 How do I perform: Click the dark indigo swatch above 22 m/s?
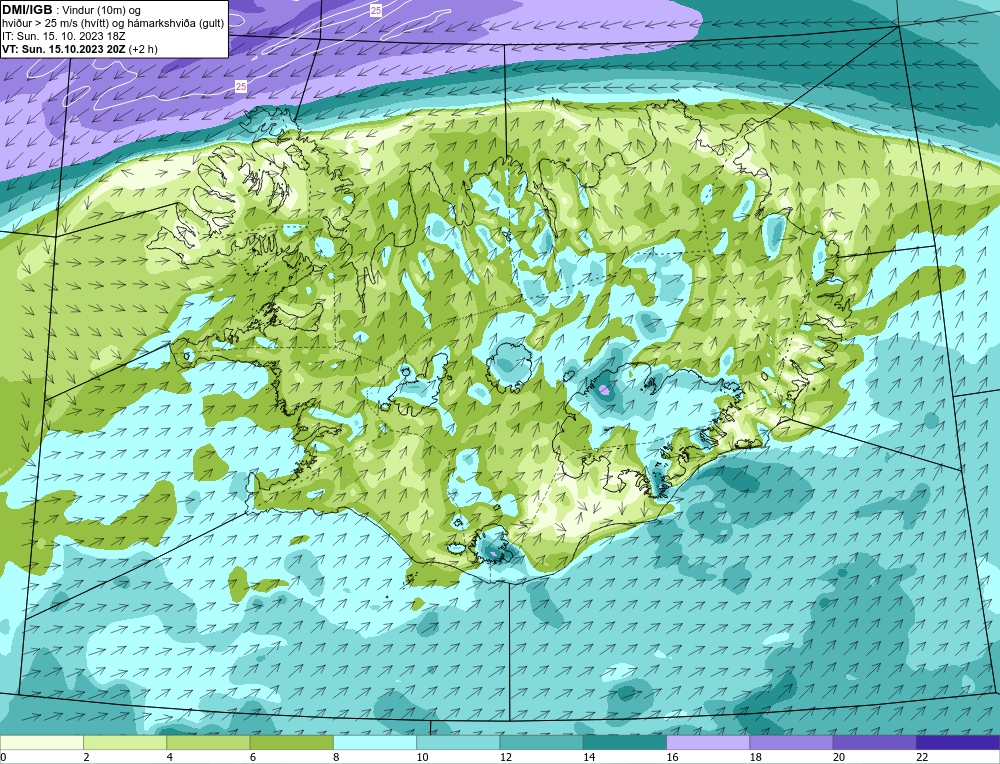point(958,742)
